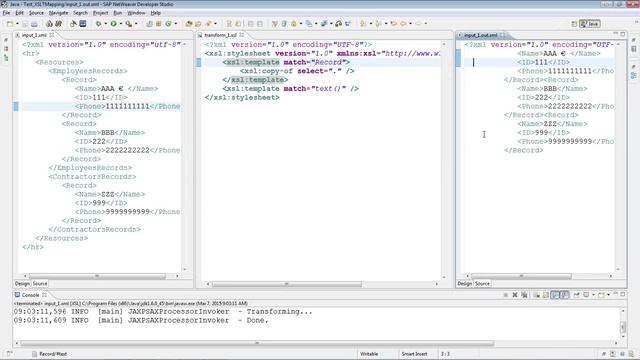This screenshot has width=640, height=360.
Task: Open the Display Selected Console dropdown
Action: pos(593,295)
